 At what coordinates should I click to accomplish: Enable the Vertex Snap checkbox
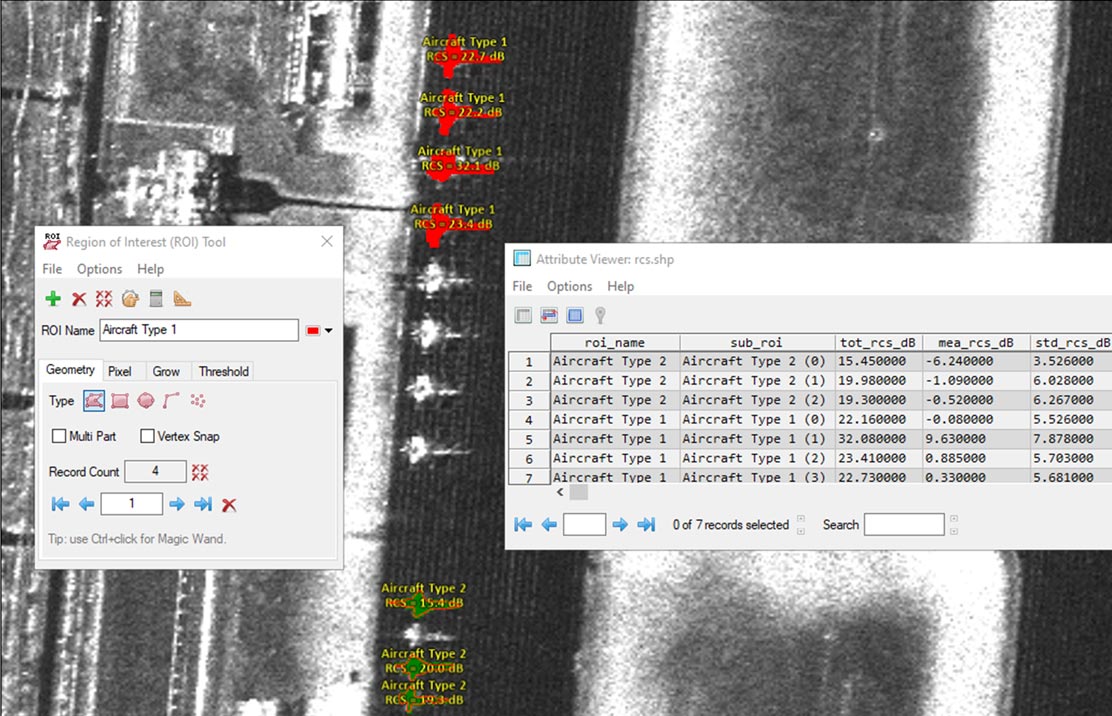(x=148, y=436)
